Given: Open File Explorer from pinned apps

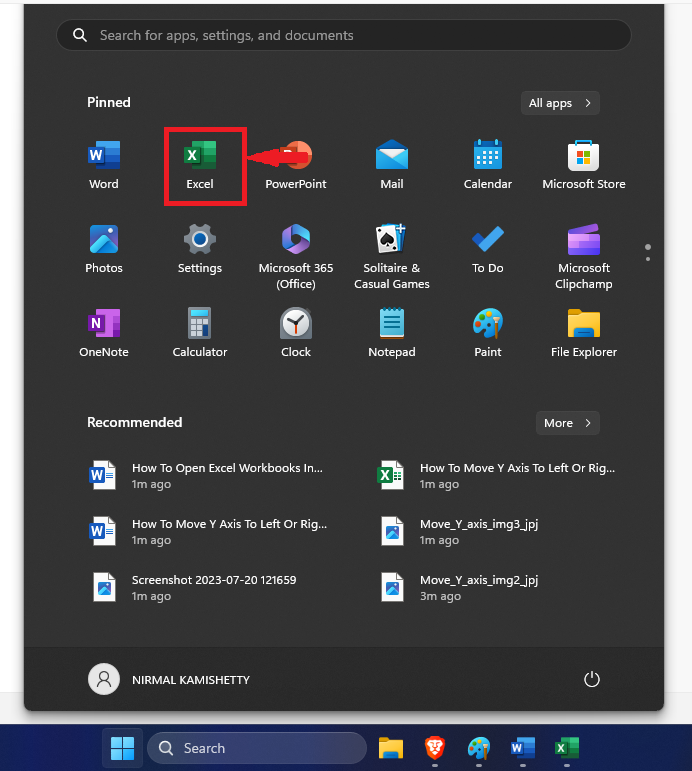Looking at the screenshot, I should 584,333.
